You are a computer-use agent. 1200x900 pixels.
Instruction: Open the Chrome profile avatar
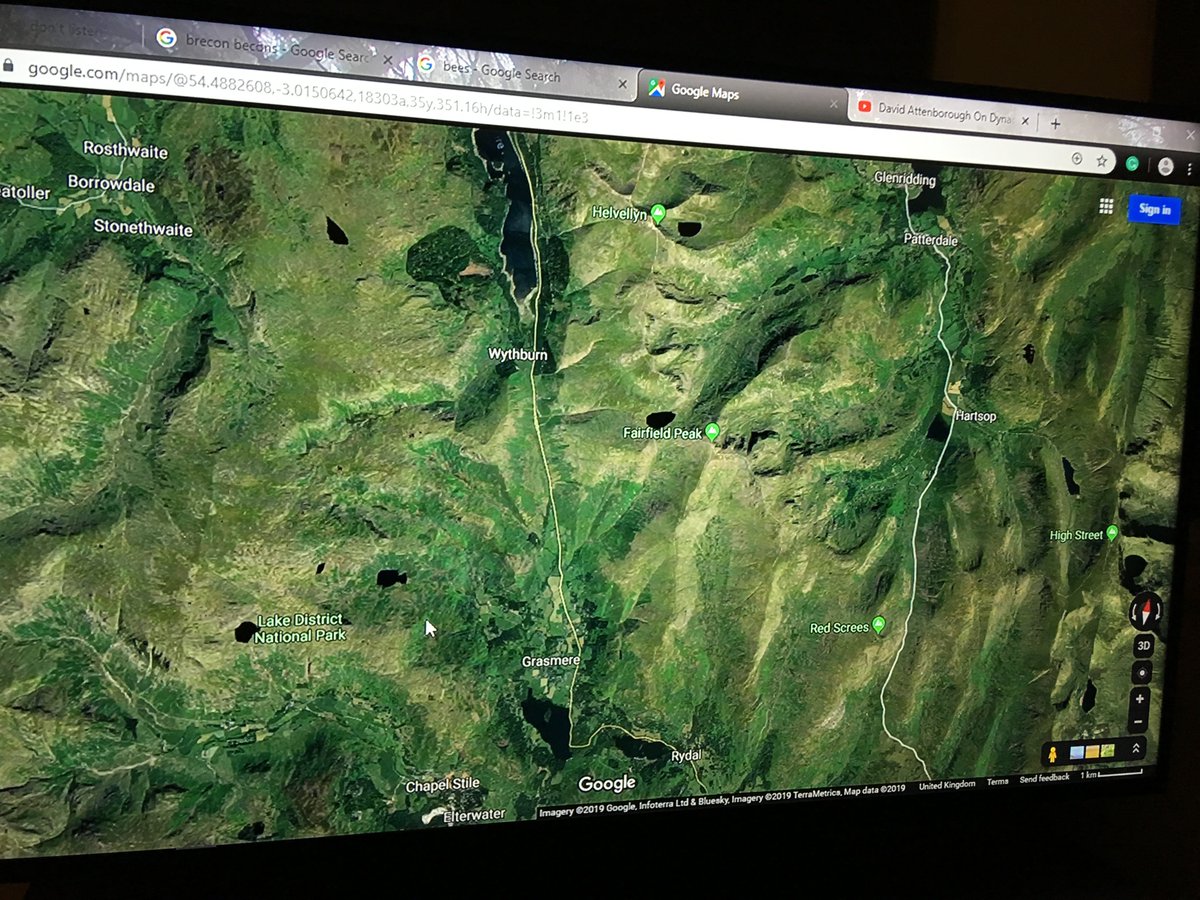click(x=1165, y=166)
